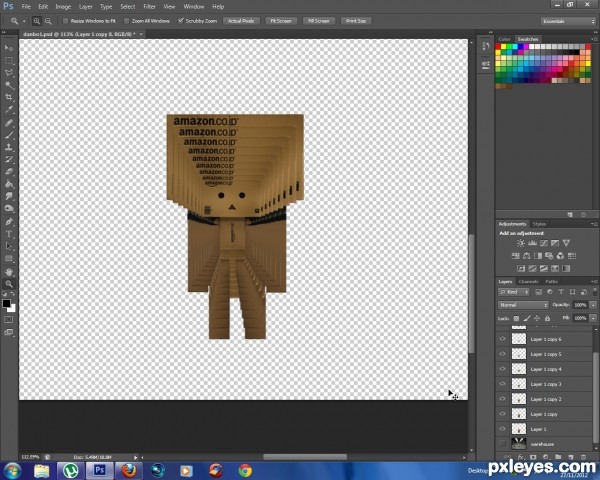
Task: Choose zoom in mode in options bar
Action: (x=37, y=21)
